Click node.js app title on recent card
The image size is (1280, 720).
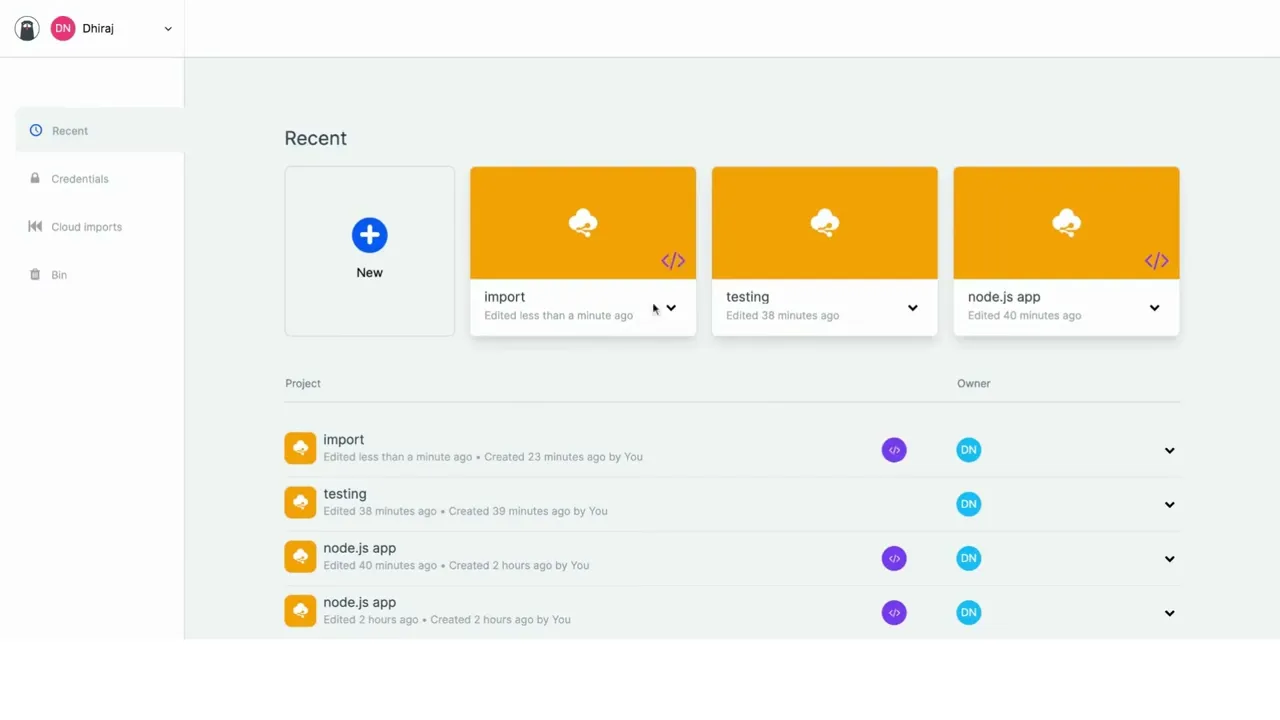tap(1004, 297)
